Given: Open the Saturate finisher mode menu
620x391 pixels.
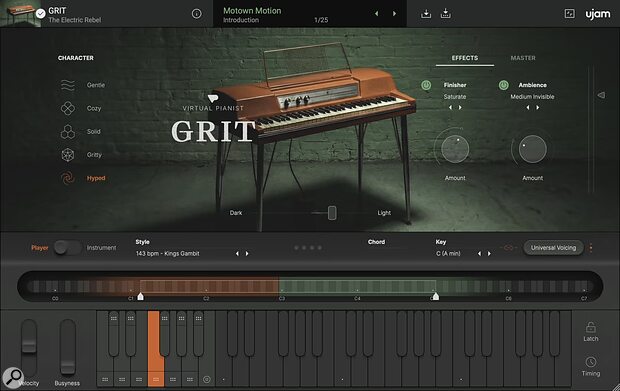Looking at the screenshot, I should point(455,97).
